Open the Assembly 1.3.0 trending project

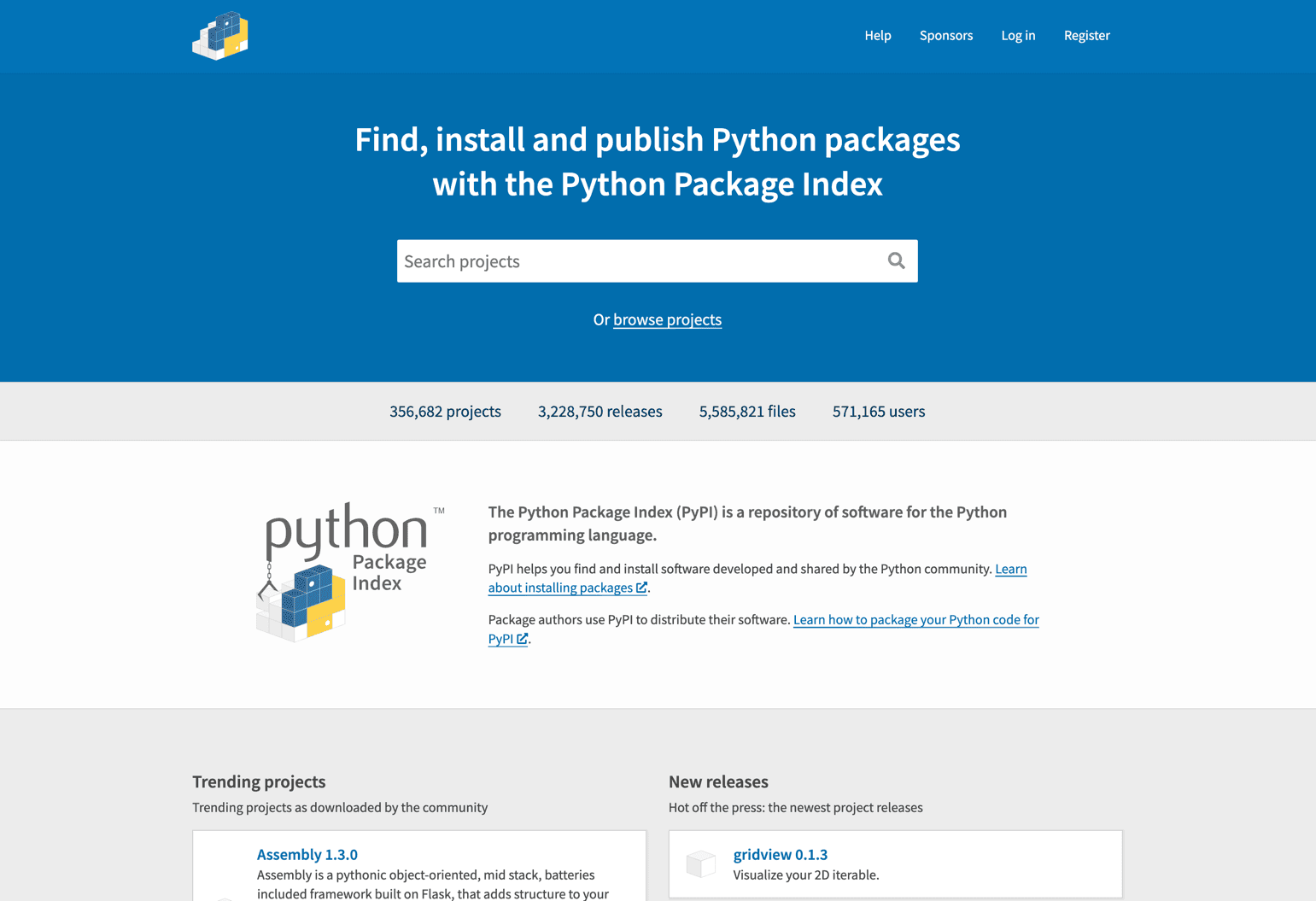[307, 854]
